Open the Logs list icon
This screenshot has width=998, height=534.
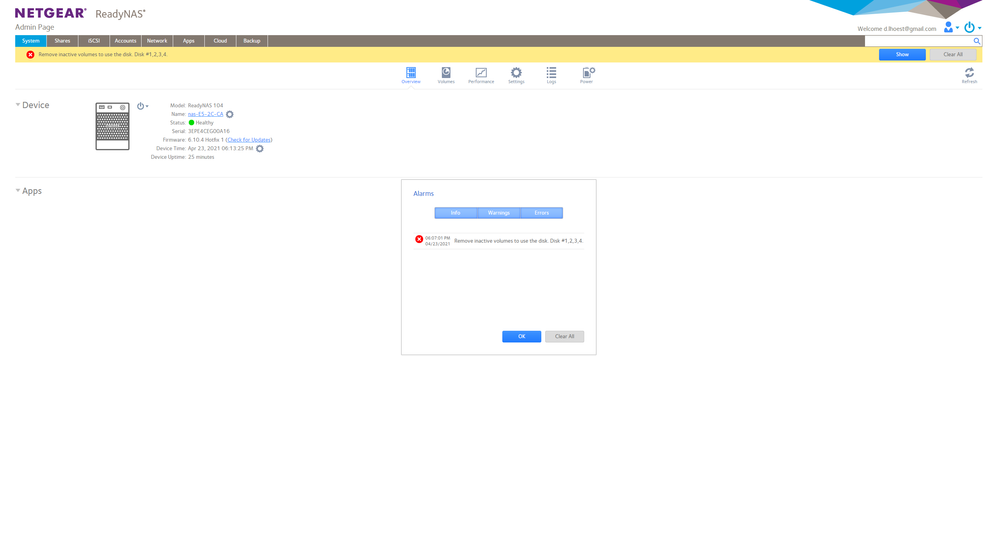tap(551, 75)
